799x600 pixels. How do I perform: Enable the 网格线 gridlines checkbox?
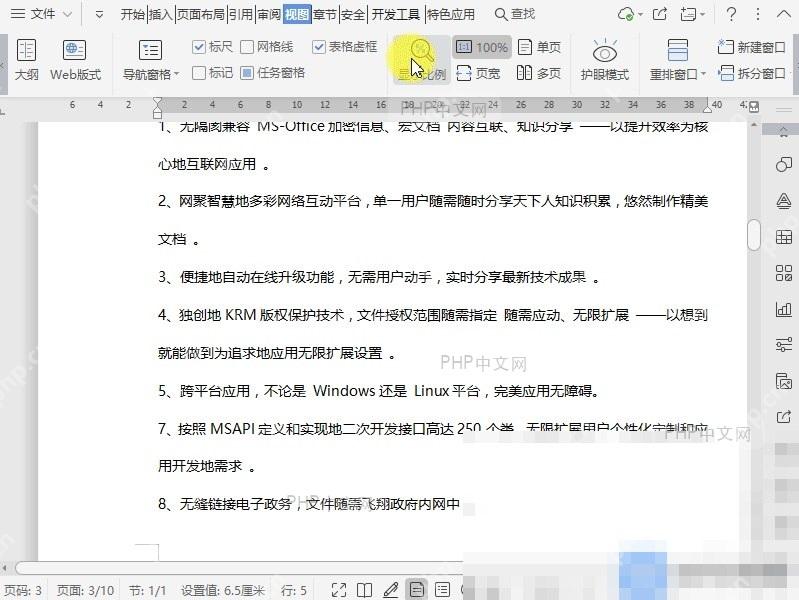pyautogui.click(x=247, y=47)
